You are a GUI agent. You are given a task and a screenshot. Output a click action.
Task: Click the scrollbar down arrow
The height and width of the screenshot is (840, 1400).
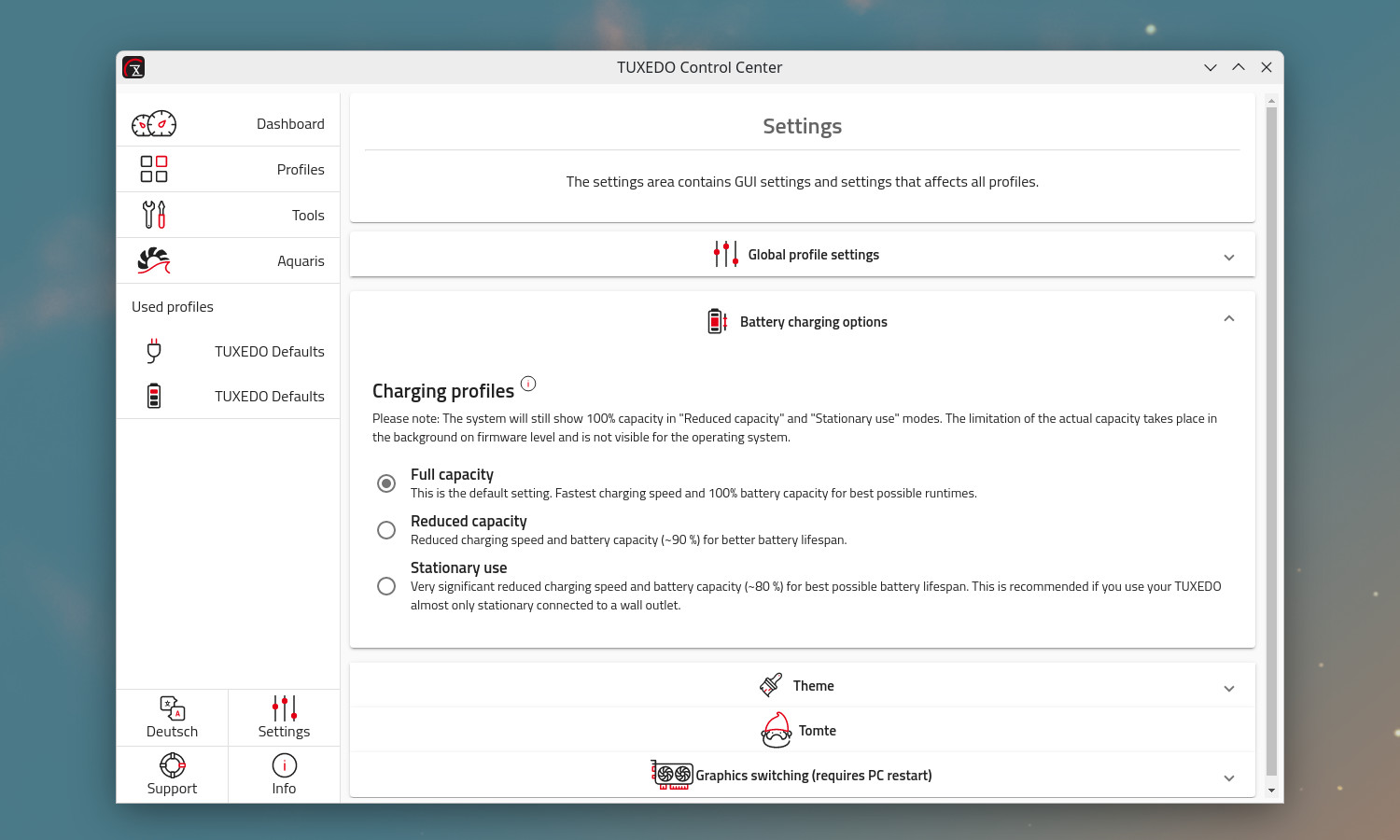tap(1271, 791)
